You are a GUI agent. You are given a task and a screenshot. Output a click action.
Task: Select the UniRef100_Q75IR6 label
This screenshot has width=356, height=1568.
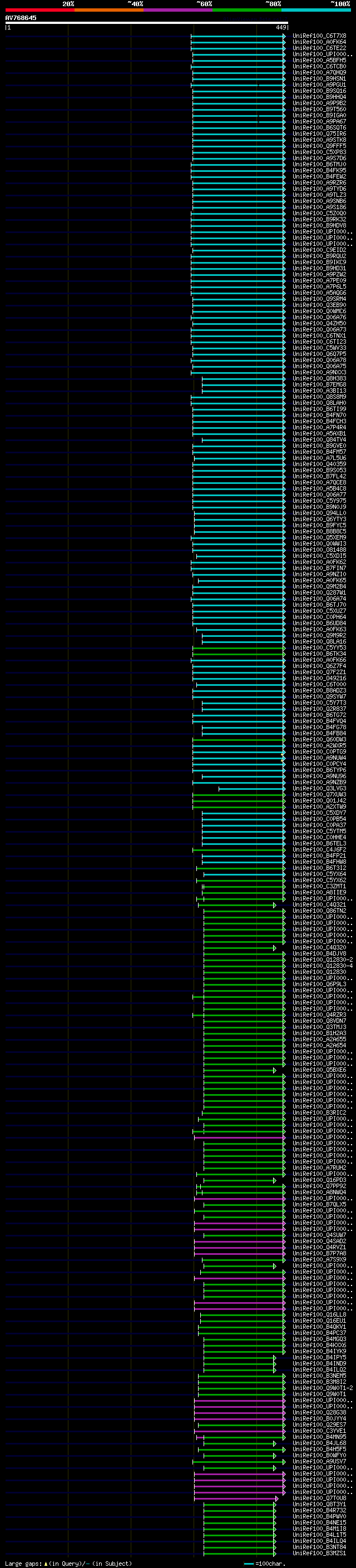point(319,134)
